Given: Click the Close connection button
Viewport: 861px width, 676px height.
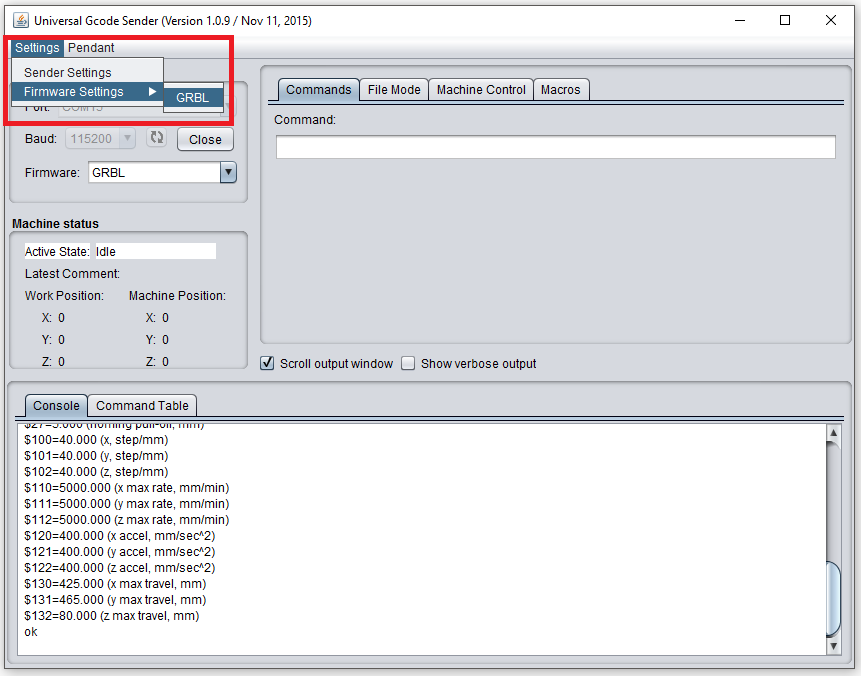Looking at the screenshot, I should pyautogui.click(x=205, y=139).
